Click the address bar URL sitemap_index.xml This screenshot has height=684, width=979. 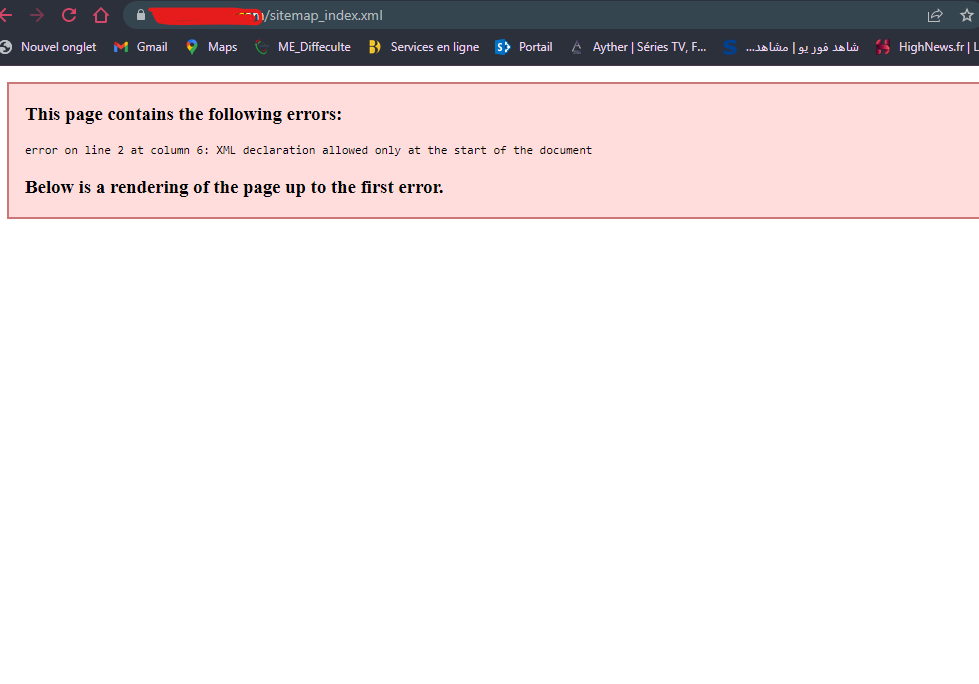[x=324, y=15]
